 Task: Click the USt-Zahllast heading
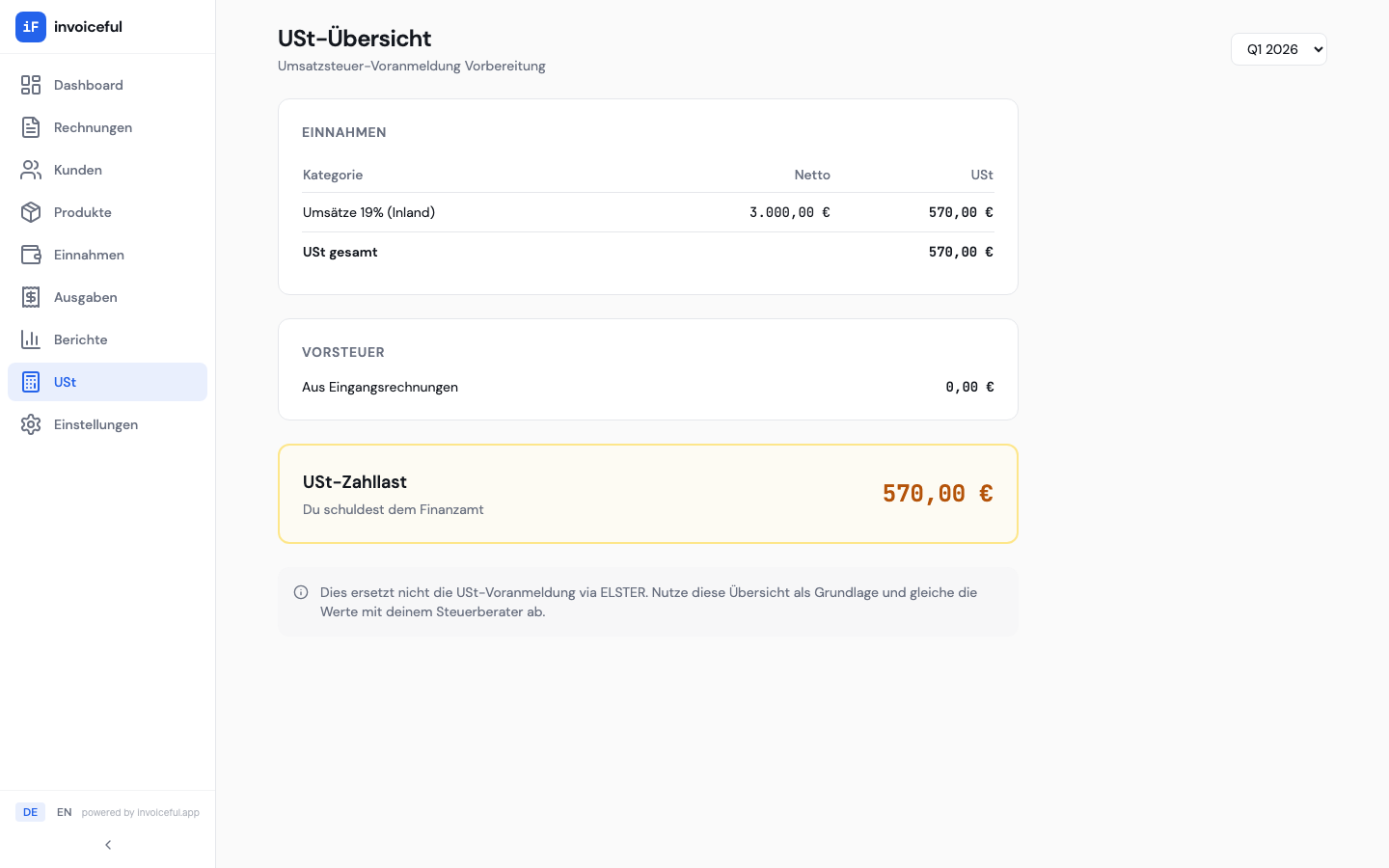(355, 482)
